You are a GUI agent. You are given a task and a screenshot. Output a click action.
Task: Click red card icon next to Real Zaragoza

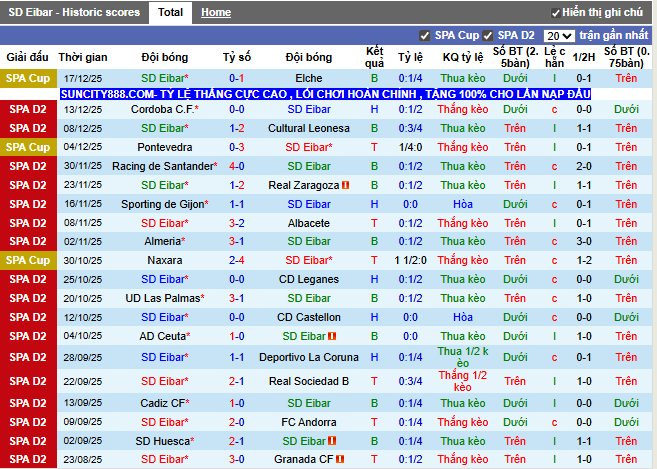click(x=346, y=185)
